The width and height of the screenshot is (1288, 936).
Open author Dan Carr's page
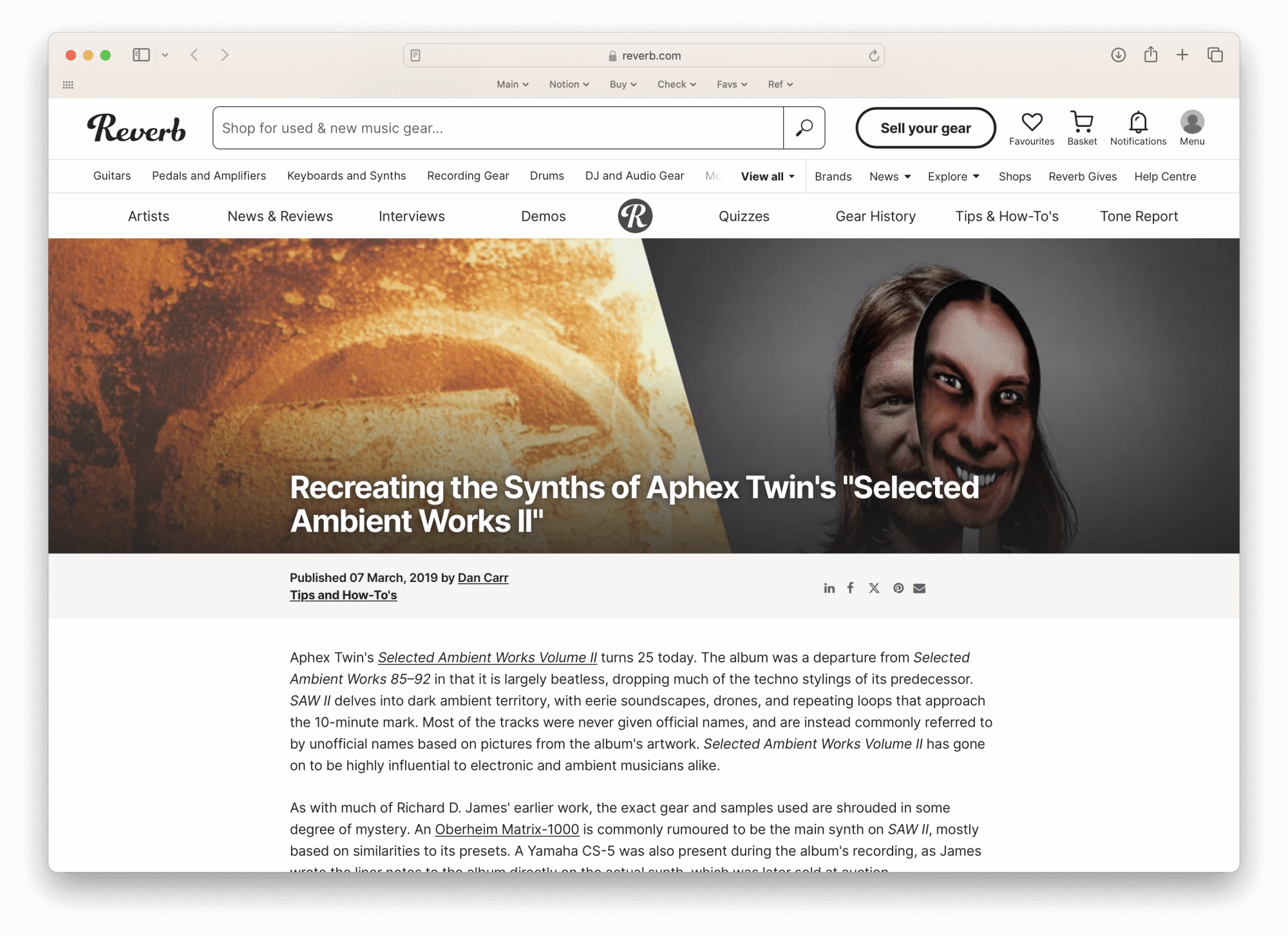click(x=483, y=578)
